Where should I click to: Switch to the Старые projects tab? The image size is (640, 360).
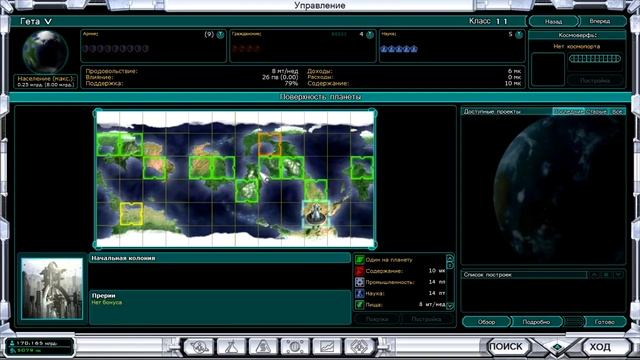click(596, 111)
